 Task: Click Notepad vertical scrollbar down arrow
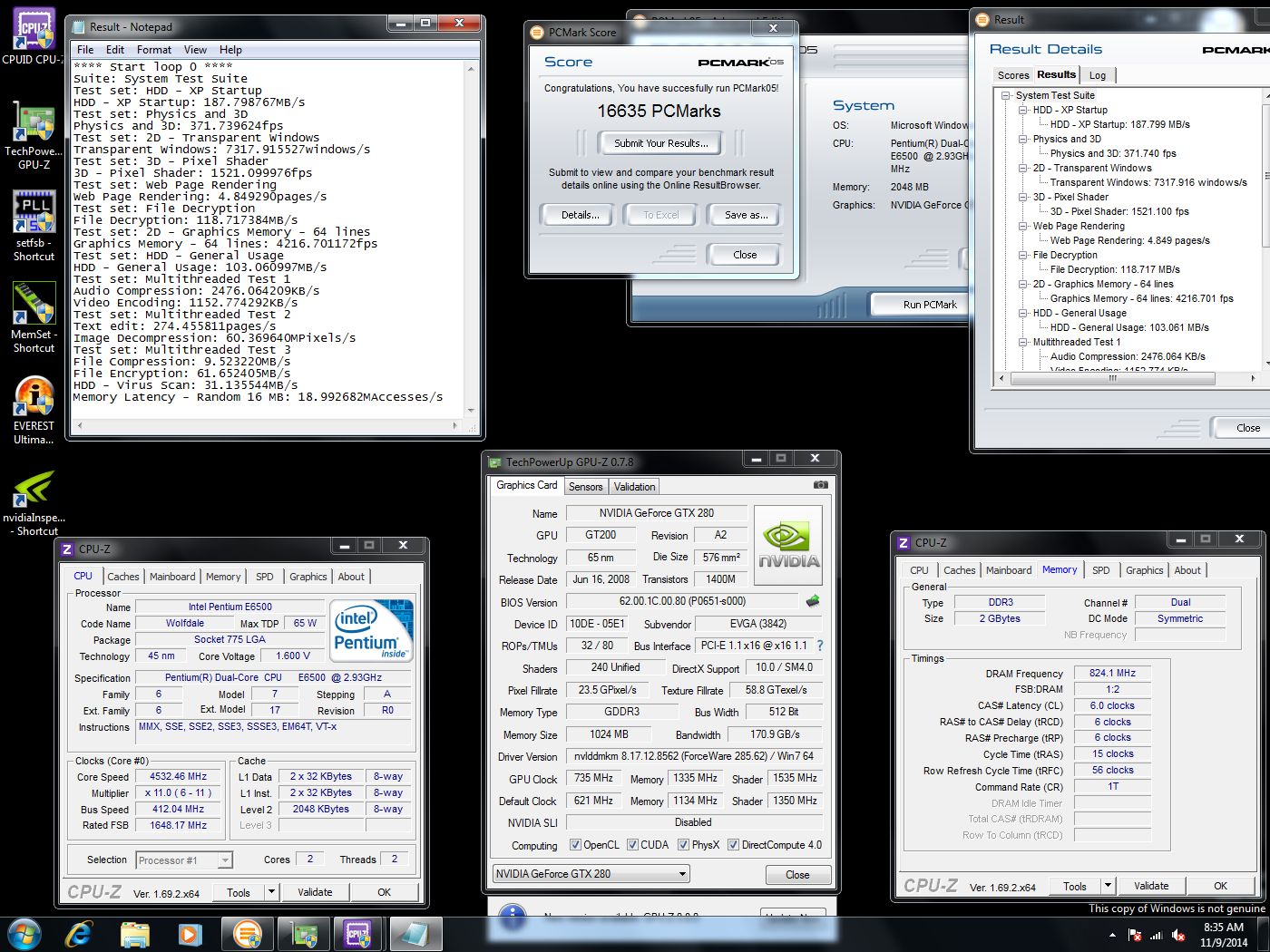point(471,412)
